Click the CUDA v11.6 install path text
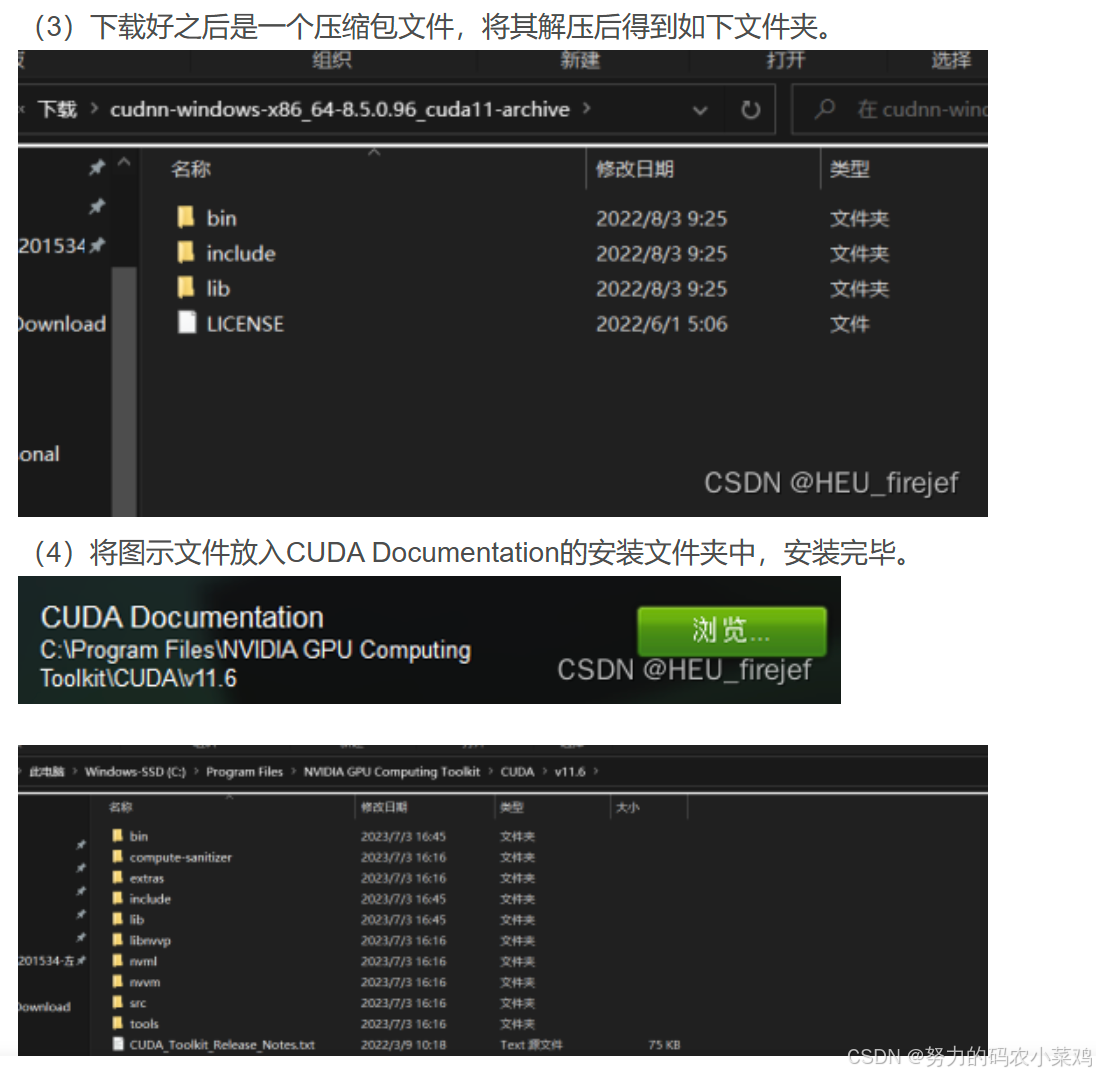This screenshot has width=1096, height=1074. tap(255, 664)
